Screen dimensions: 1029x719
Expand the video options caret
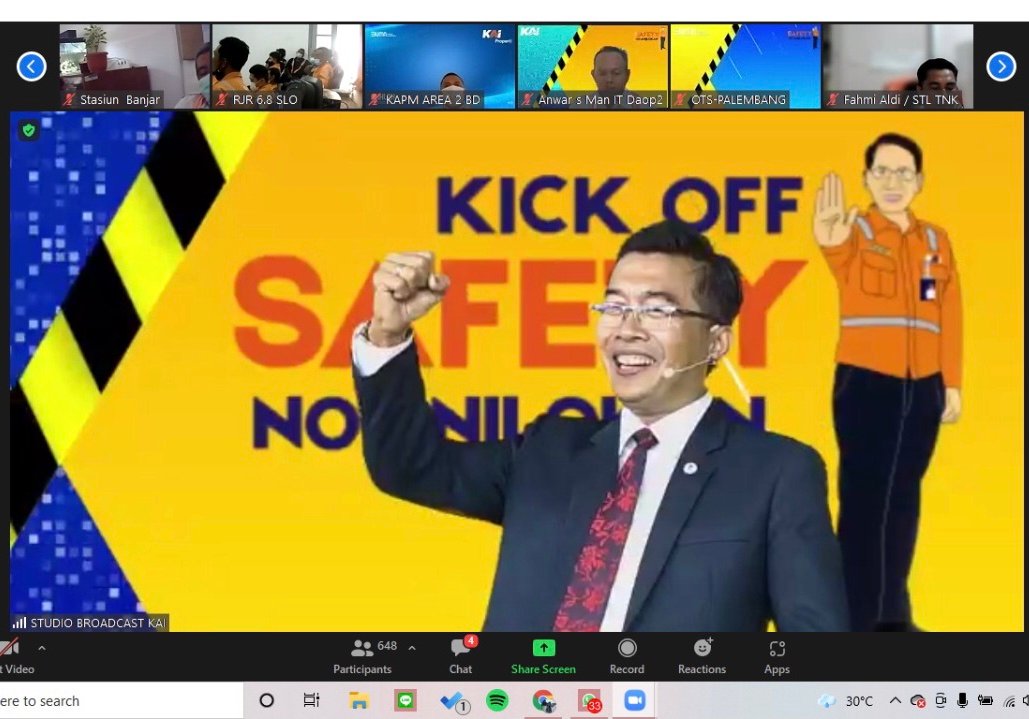41,648
